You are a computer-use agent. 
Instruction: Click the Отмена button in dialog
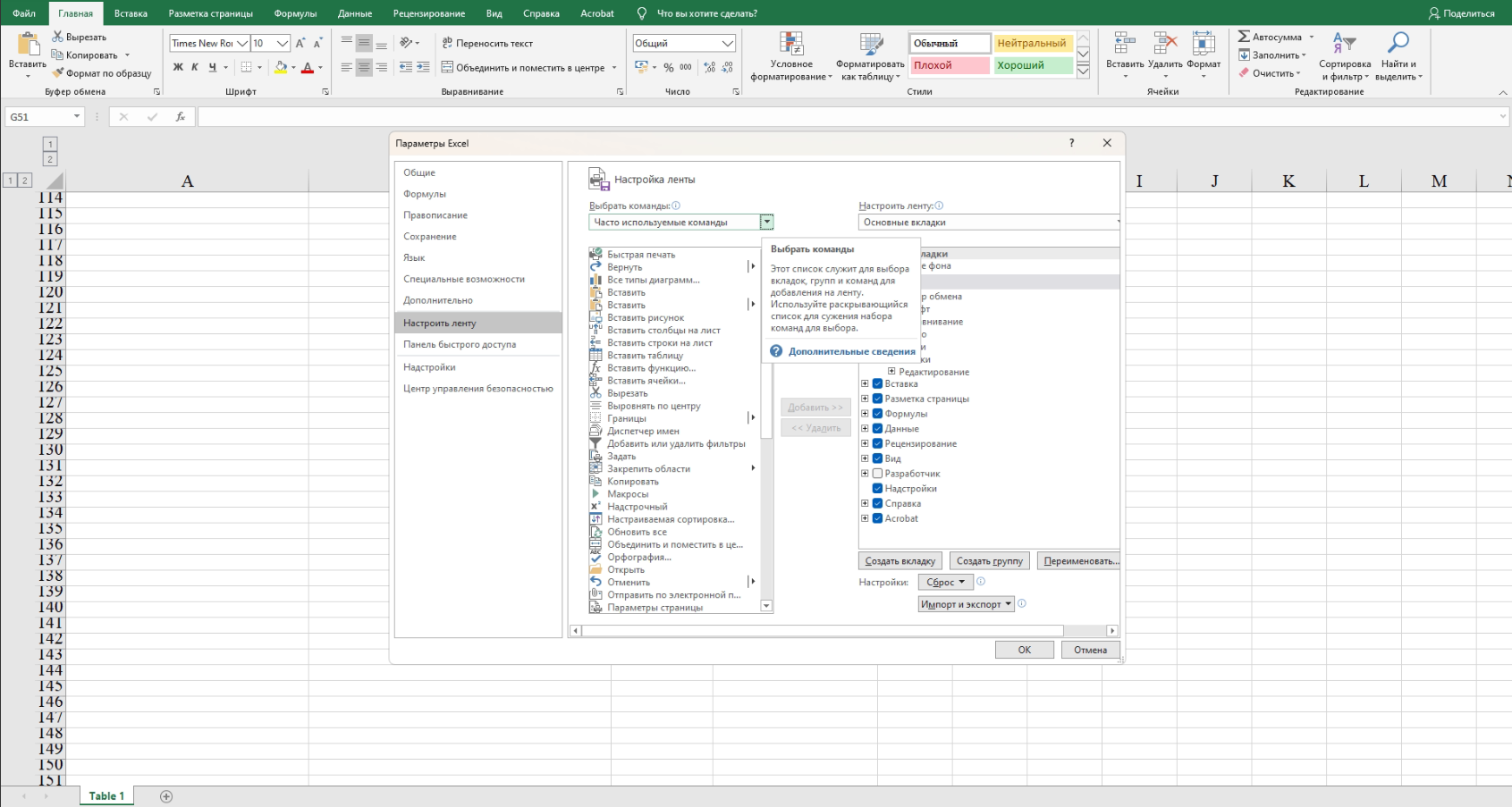tap(1090, 650)
